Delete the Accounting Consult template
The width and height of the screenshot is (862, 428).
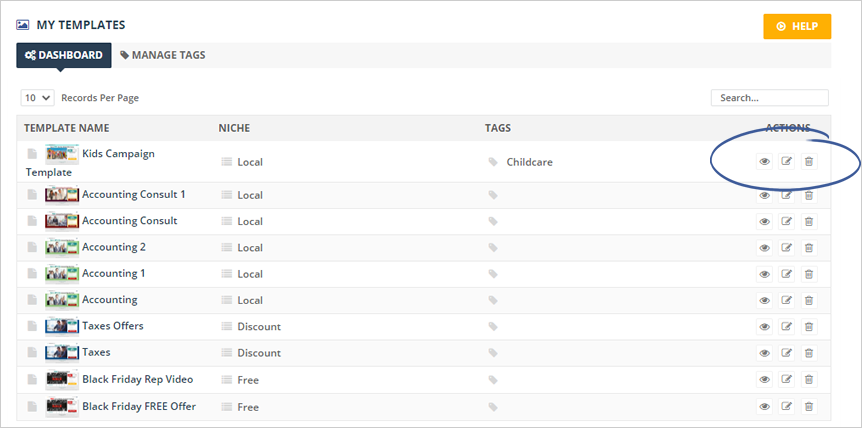pyautogui.click(x=809, y=221)
